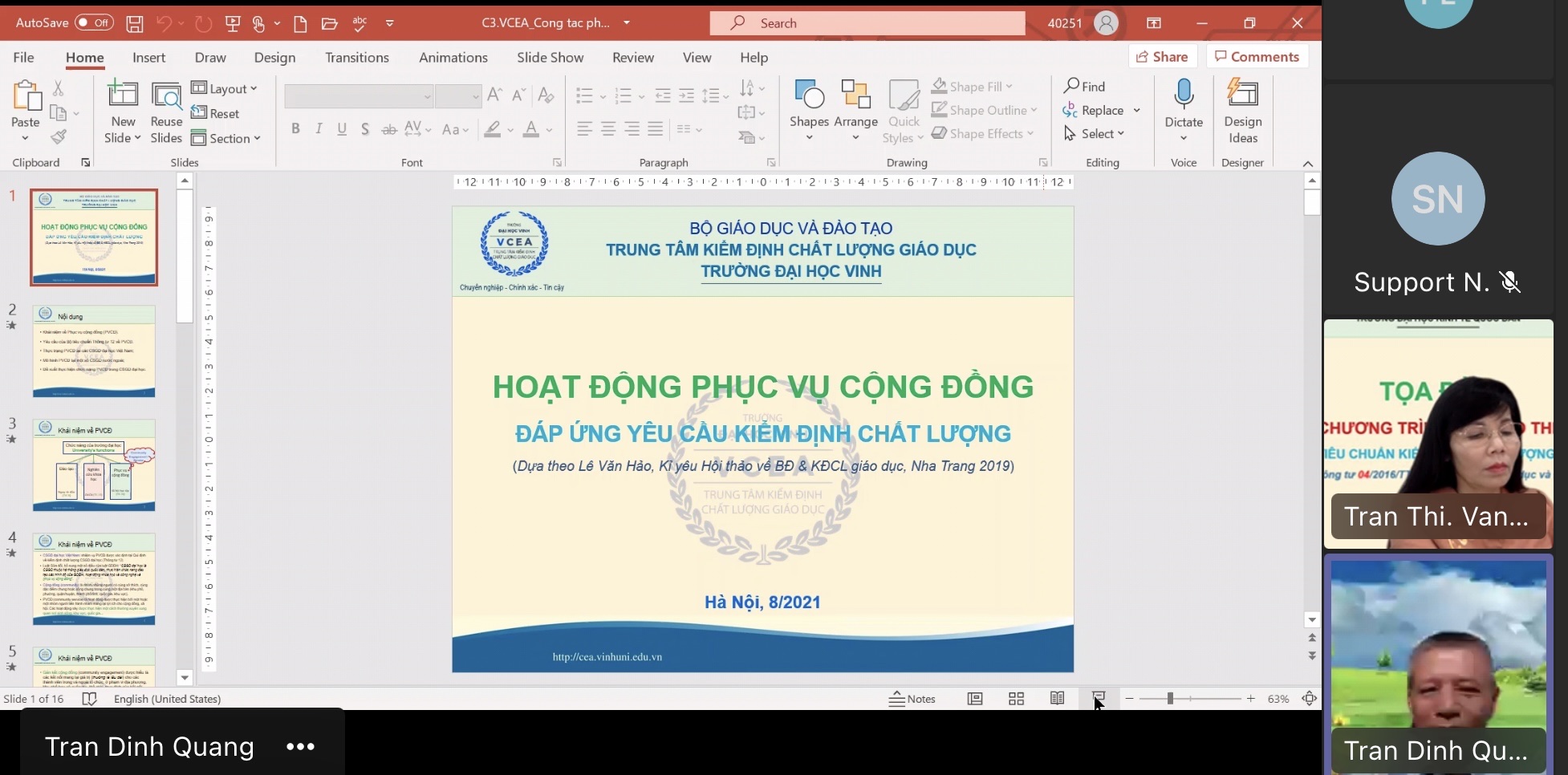This screenshot has height=775, width=1568.
Task: Click Decrease Indent icon
Action: [663, 96]
